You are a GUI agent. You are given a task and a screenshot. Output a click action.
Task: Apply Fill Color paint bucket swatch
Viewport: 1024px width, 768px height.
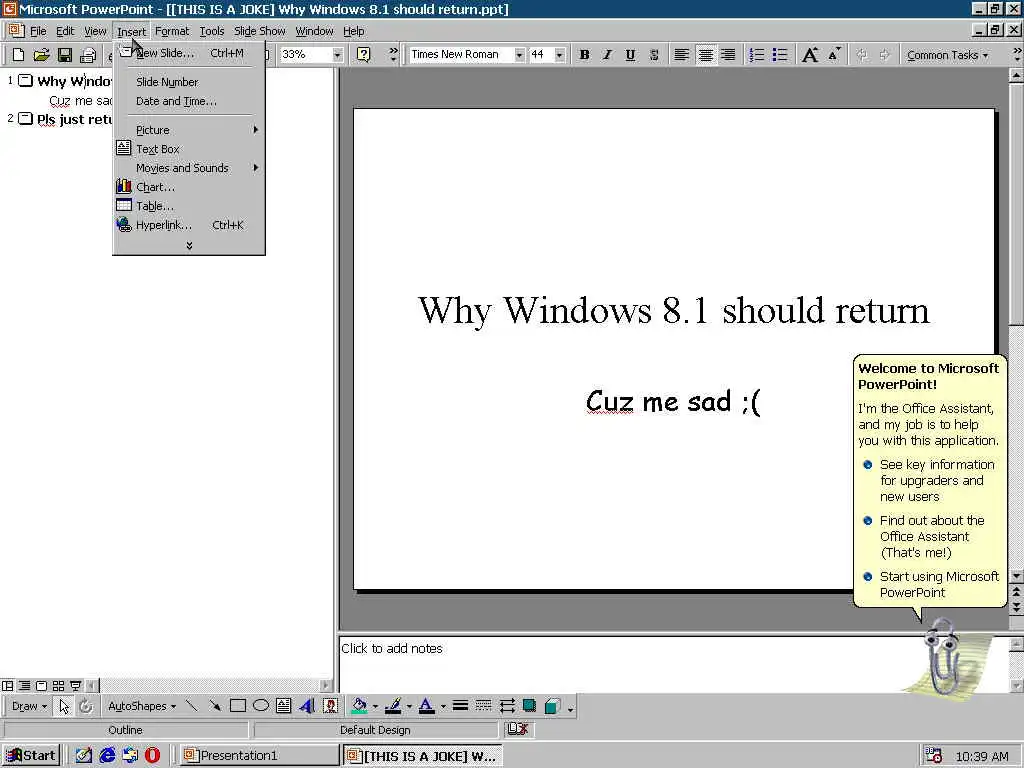(x=359, y=706)
